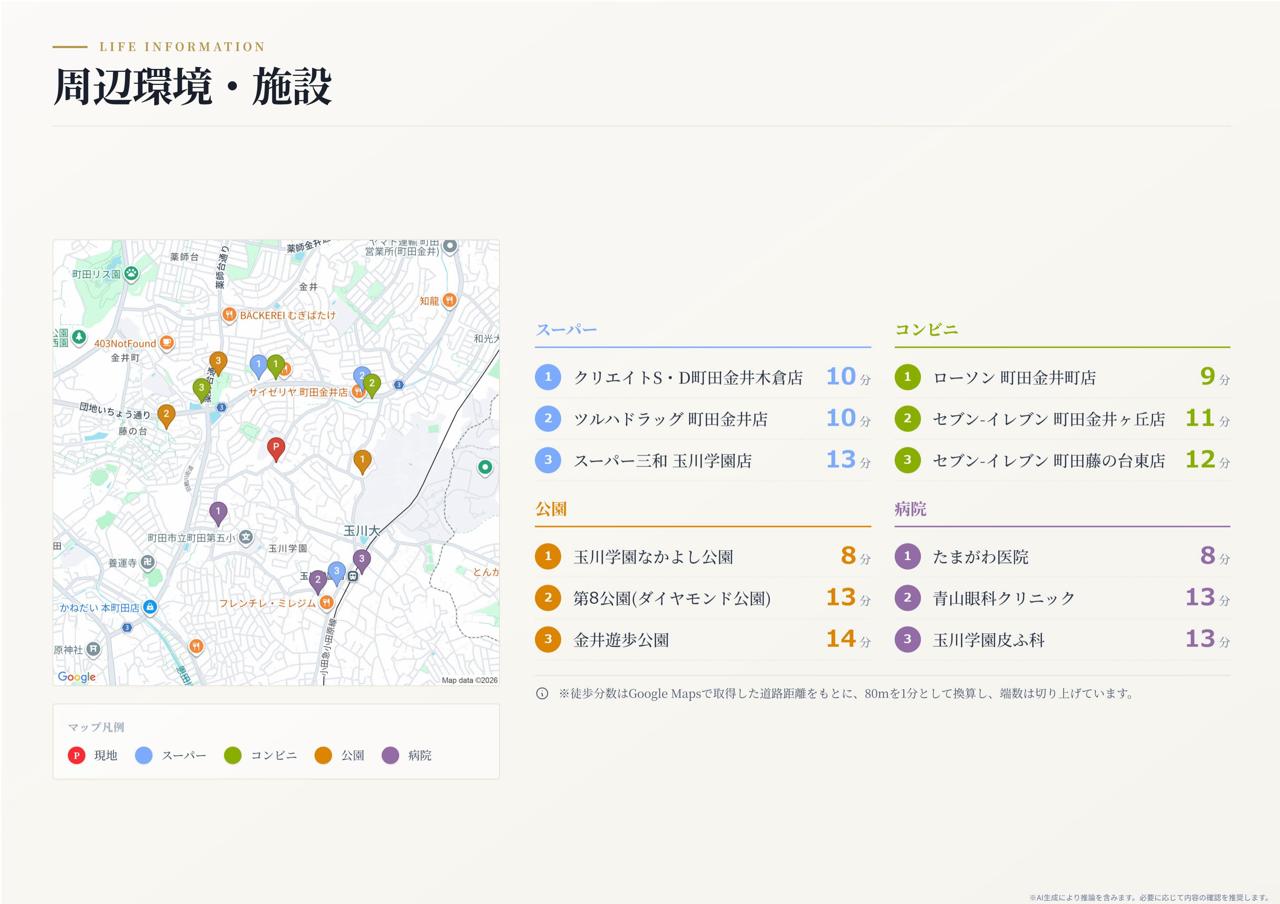This screenshot has height=904, width=1280.
Task: Click green convenience store pin 3 on map
Action: click(202, 390)
